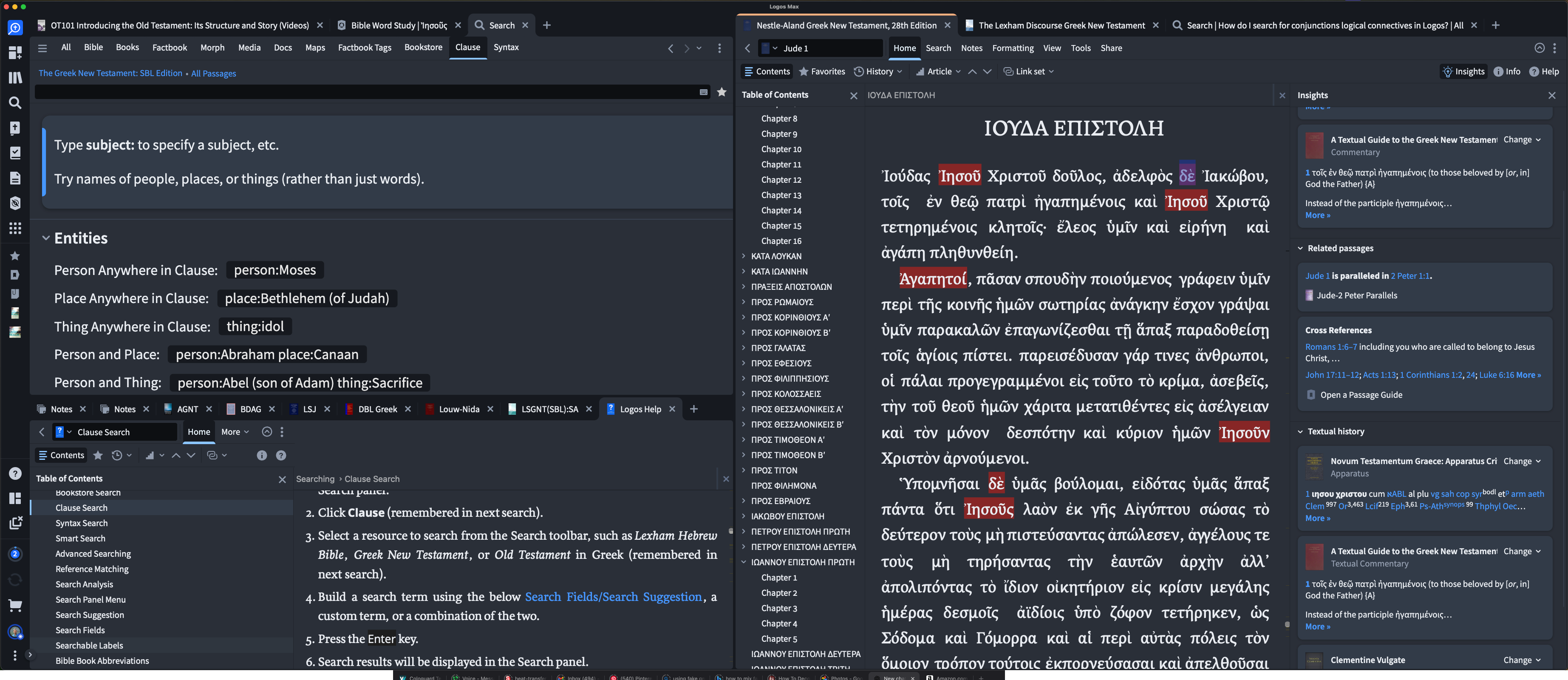Image resolution: width=1568 pixels, height=680 pixels.
Task: Click the bookmark star beside the search box
Action: click(x=721, y=92)
